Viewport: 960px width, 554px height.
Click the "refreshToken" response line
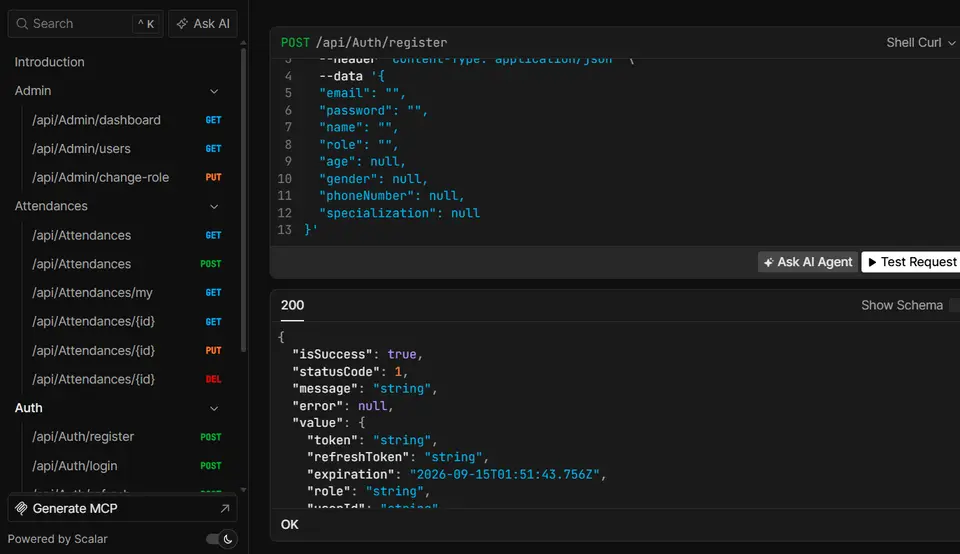(397, 457)
